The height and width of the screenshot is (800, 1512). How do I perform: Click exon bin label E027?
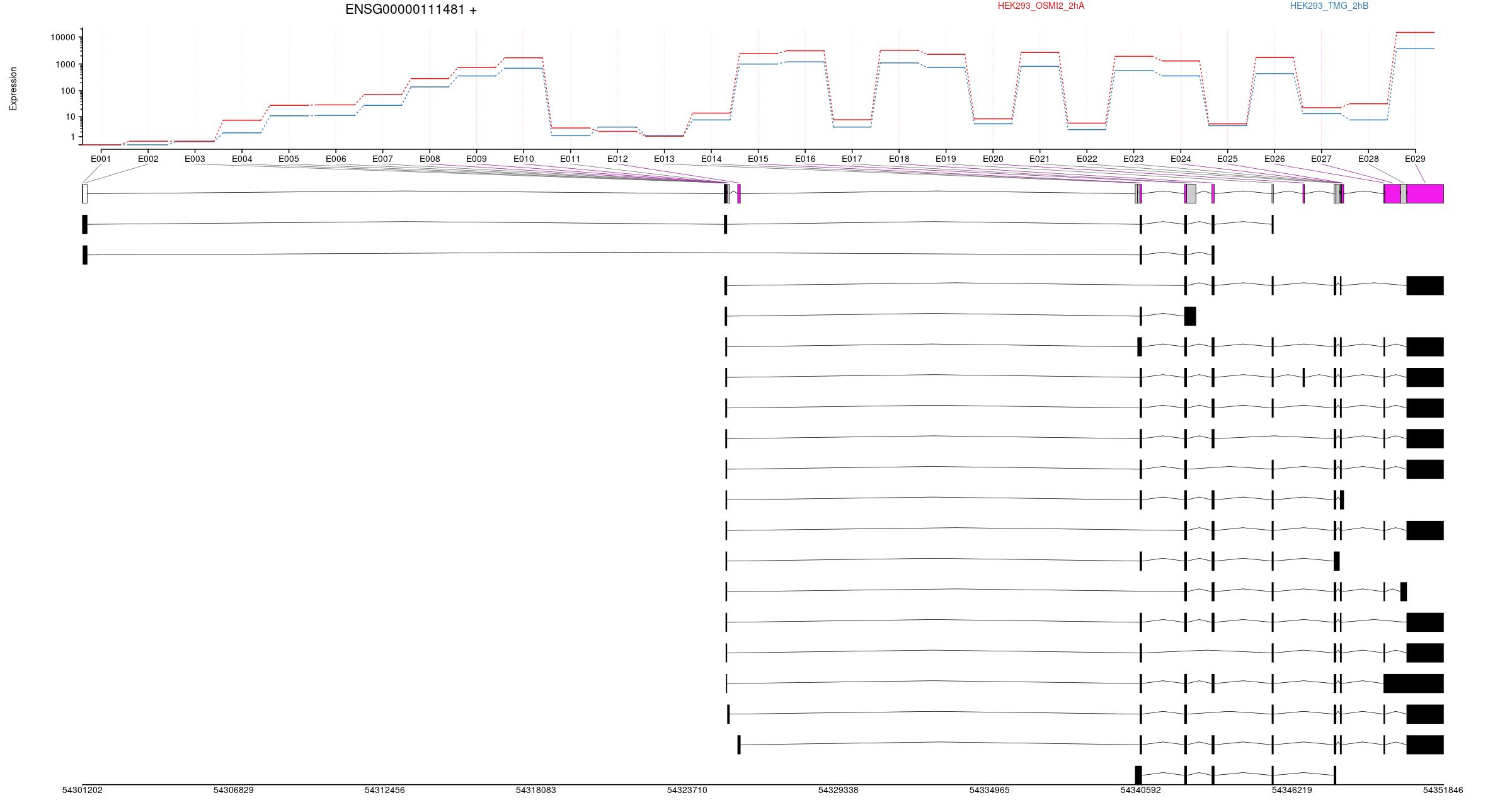pos(1321,159)
